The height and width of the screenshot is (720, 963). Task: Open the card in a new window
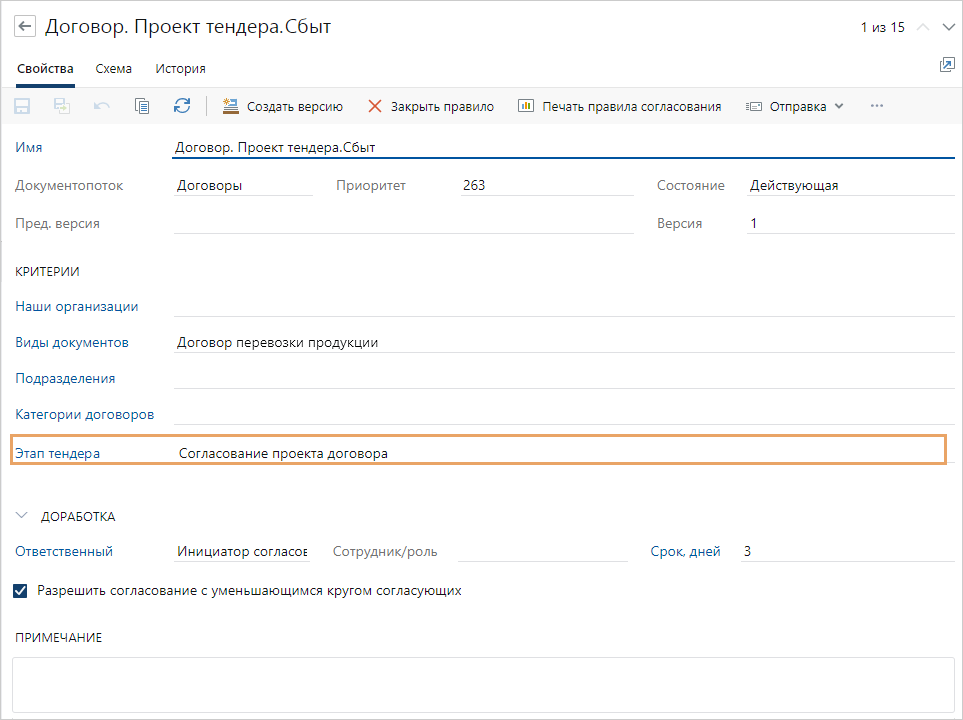point(946,65)
